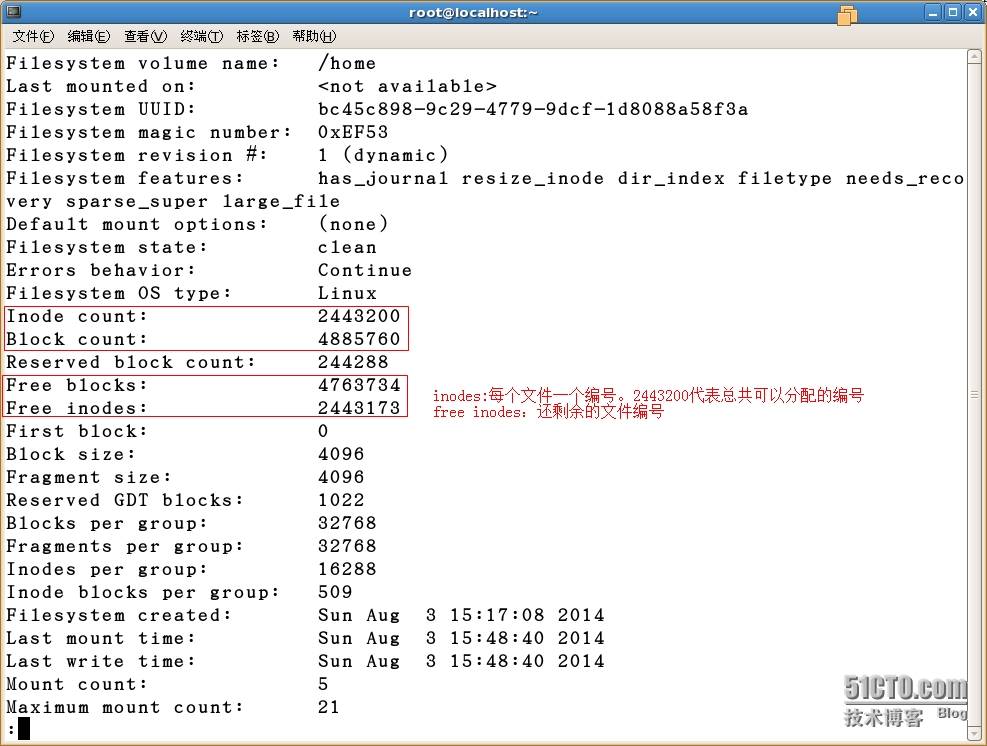The image size is (987, 746).
Task: Click the 0xEF53 magic number value
Action: coord(353,132)
